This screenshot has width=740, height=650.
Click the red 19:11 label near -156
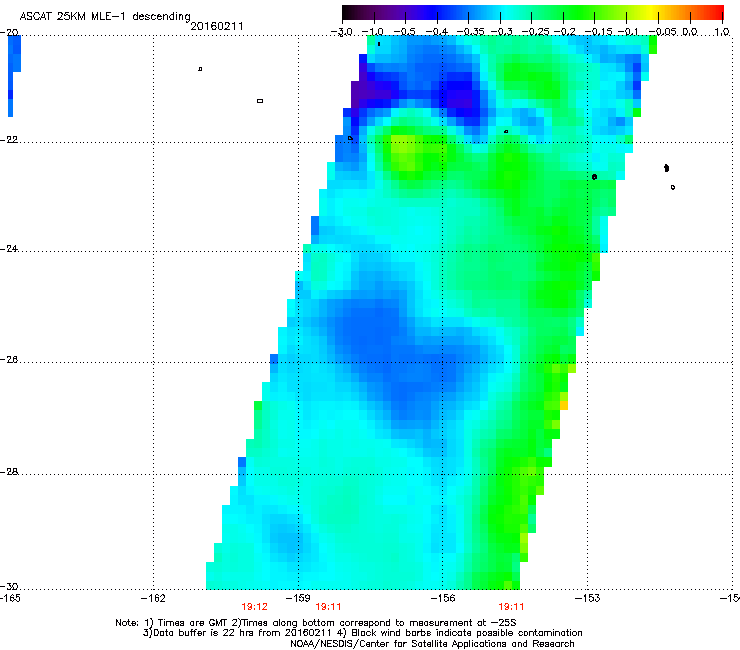coord(511,607)
